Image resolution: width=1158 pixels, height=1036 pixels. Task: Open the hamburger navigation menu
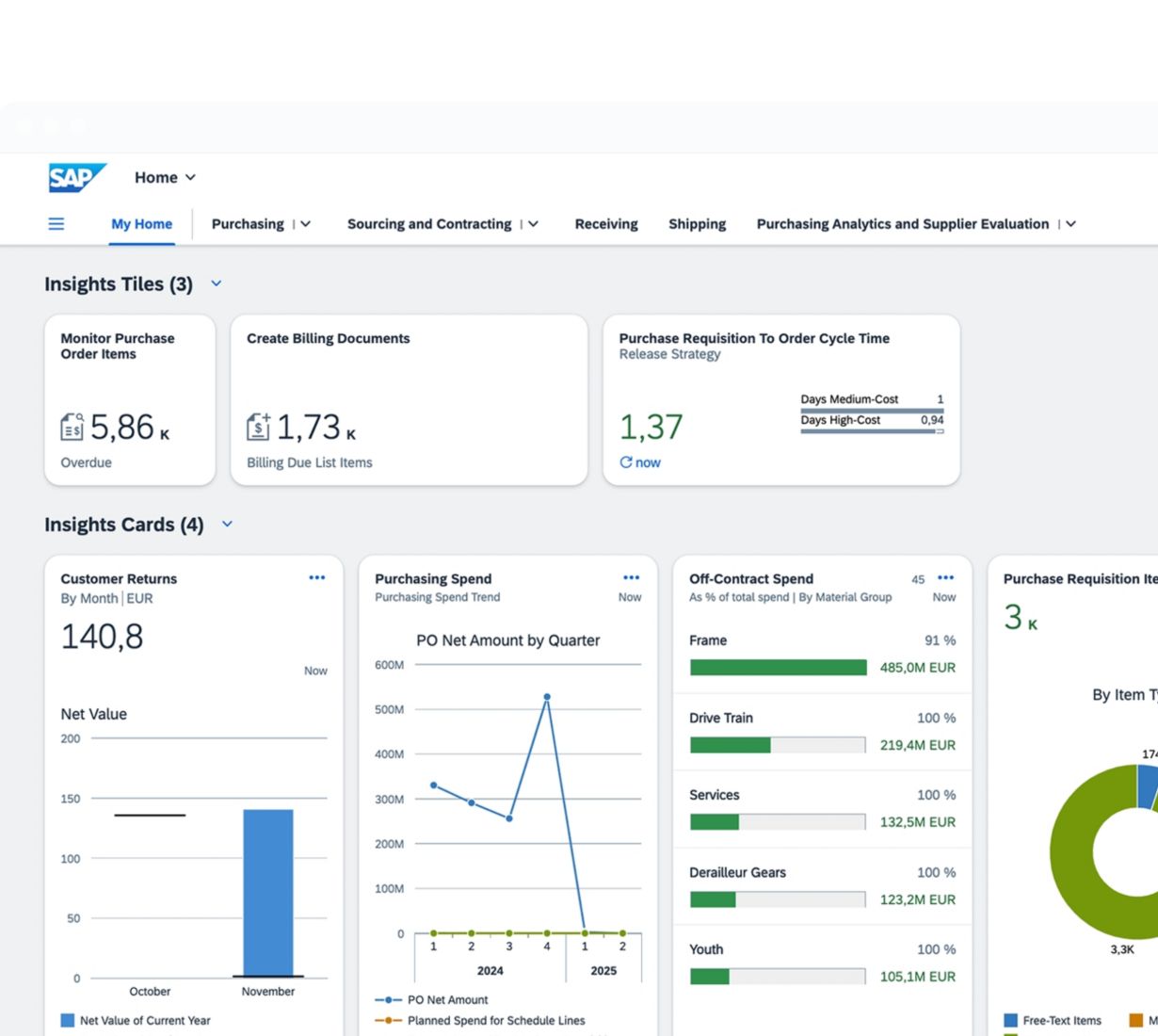[x=56, y=224]
